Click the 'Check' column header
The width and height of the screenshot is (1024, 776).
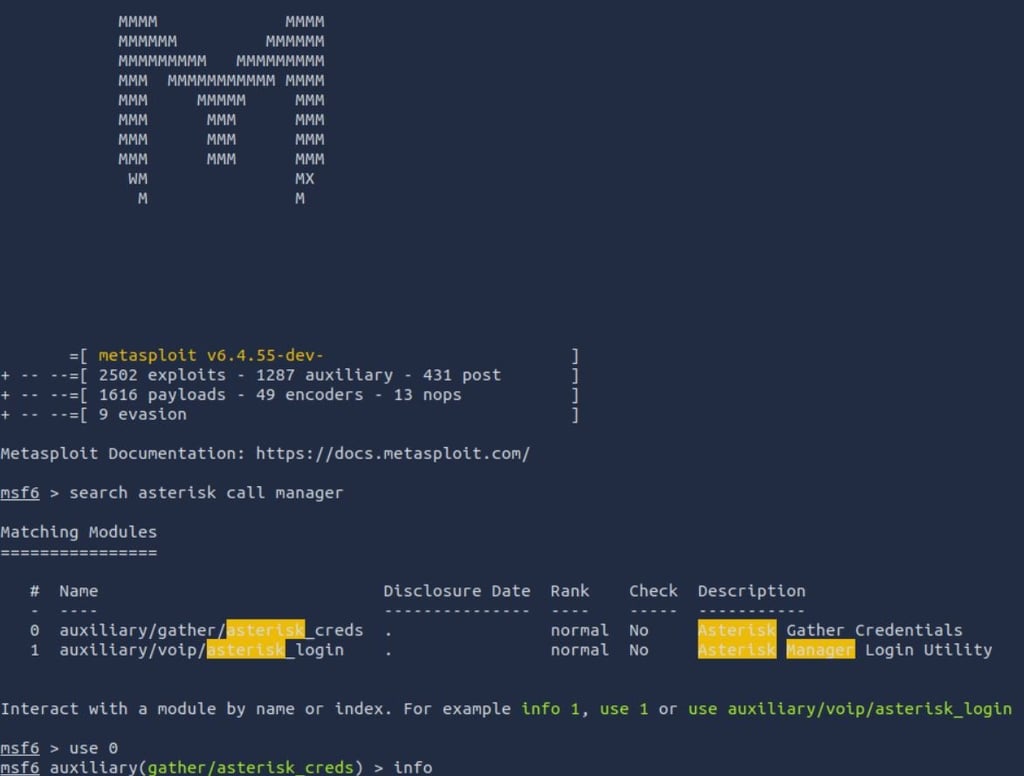point(653,590)
